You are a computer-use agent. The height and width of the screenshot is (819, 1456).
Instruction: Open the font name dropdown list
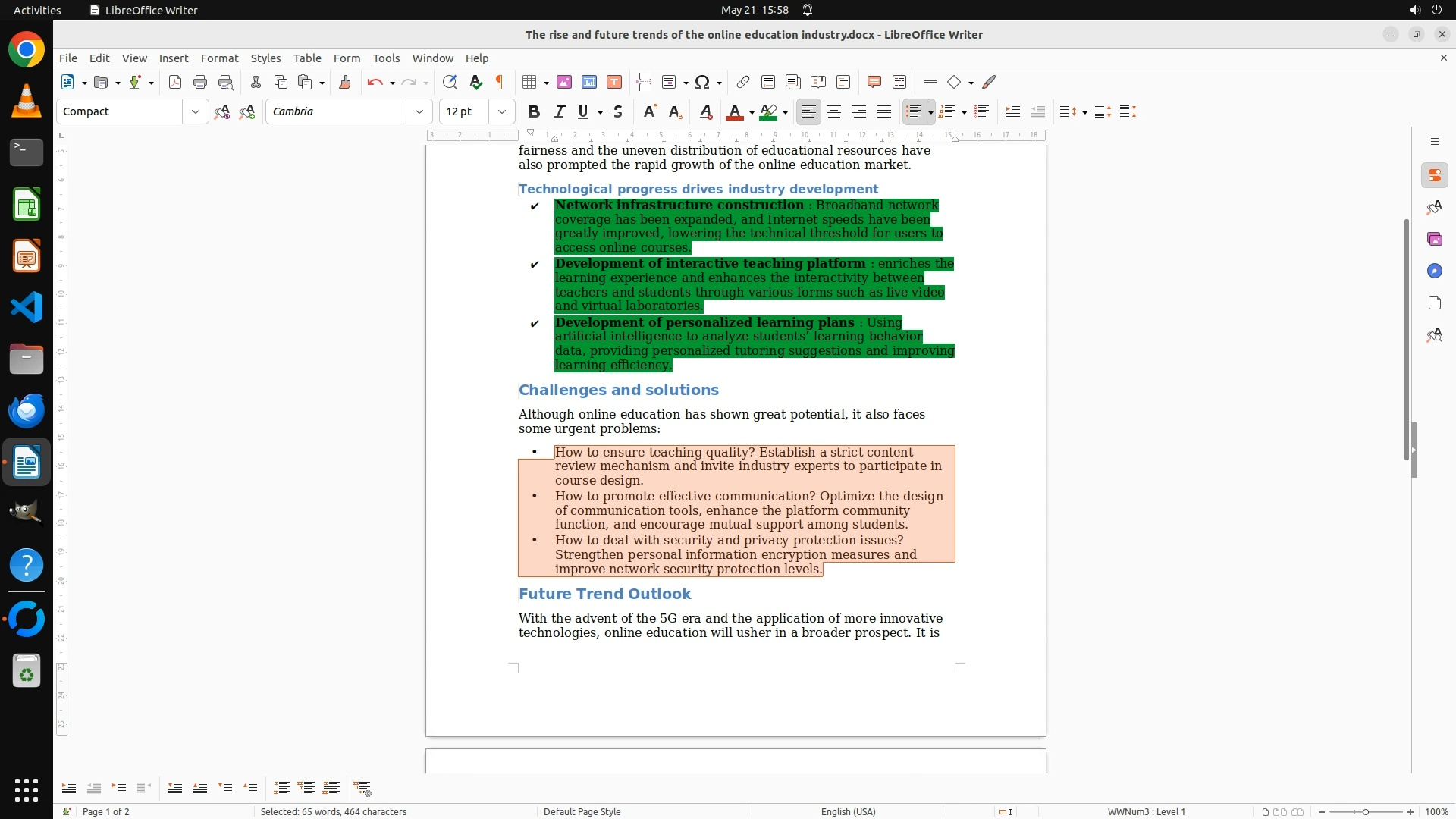click(419, 111)
